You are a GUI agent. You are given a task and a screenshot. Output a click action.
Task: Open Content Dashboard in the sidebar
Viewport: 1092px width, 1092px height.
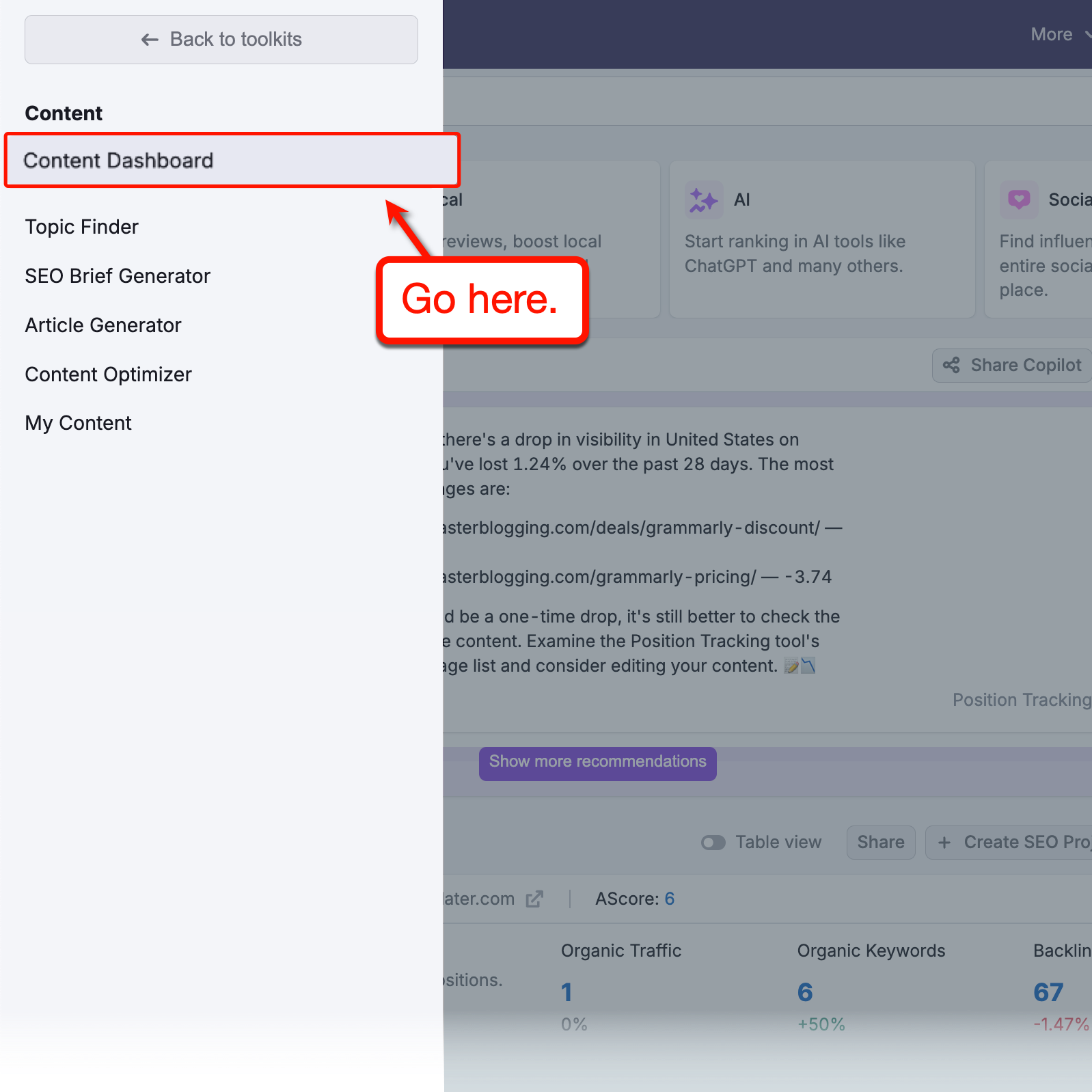[x=232, y=161]
